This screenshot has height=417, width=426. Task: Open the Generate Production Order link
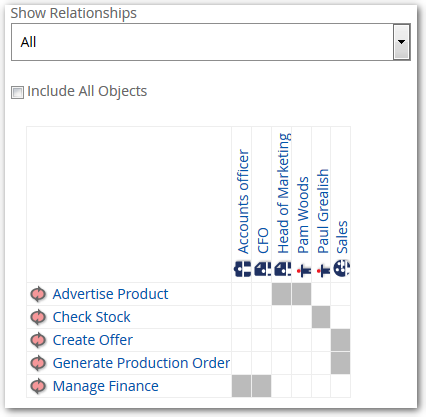(x=141, y=363)
